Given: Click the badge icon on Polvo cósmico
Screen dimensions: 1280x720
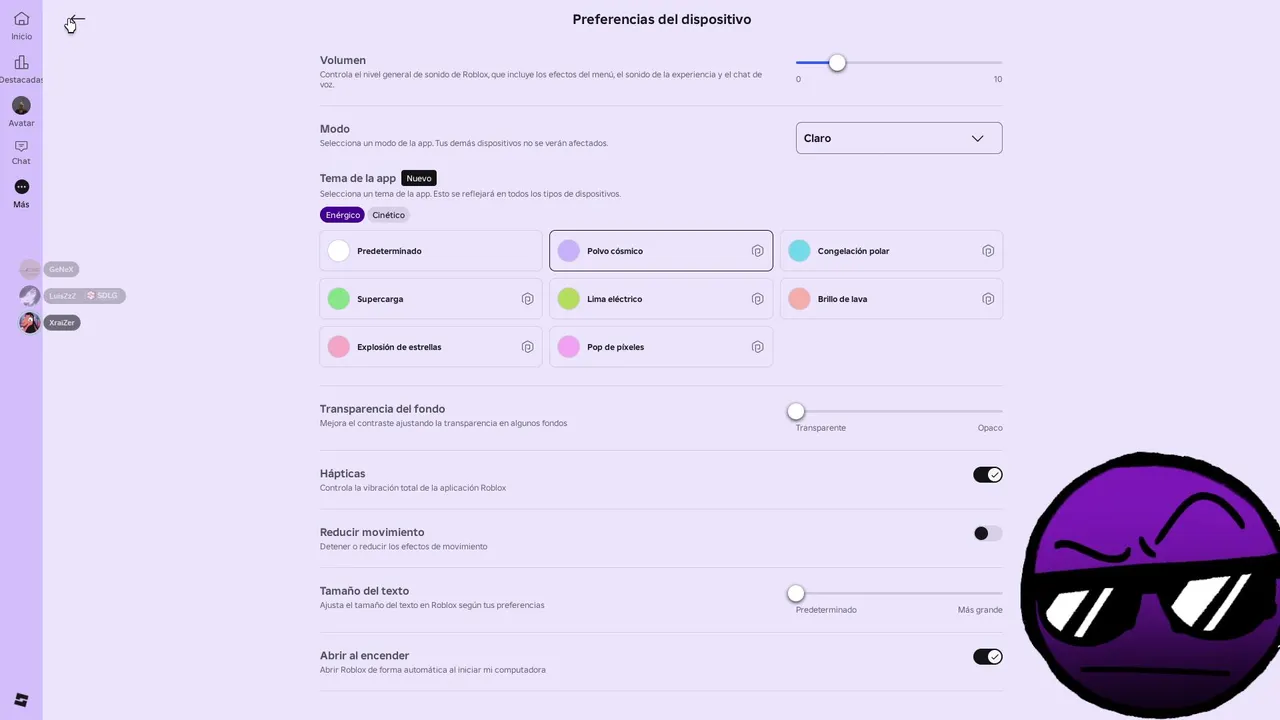Looking at the screenshot, I should (757, 251).
